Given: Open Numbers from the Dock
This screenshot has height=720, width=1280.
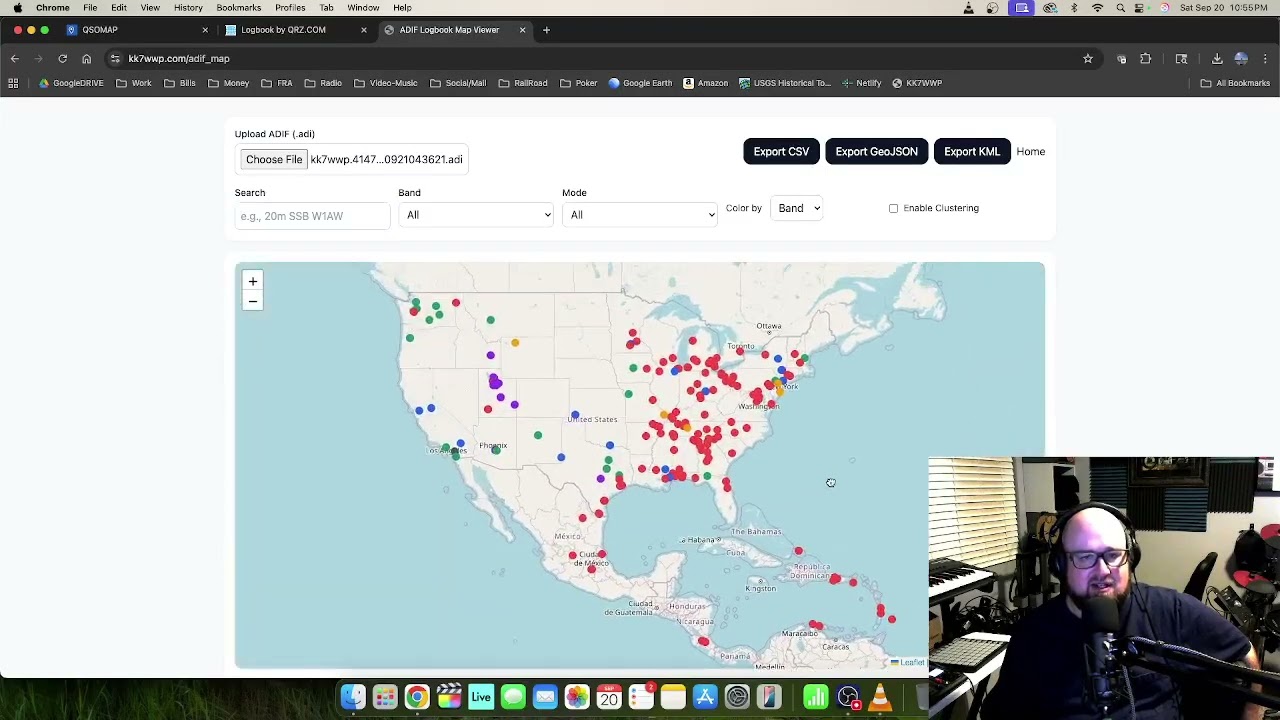Looking at the screenshot, I should click(x=816, y=697).
